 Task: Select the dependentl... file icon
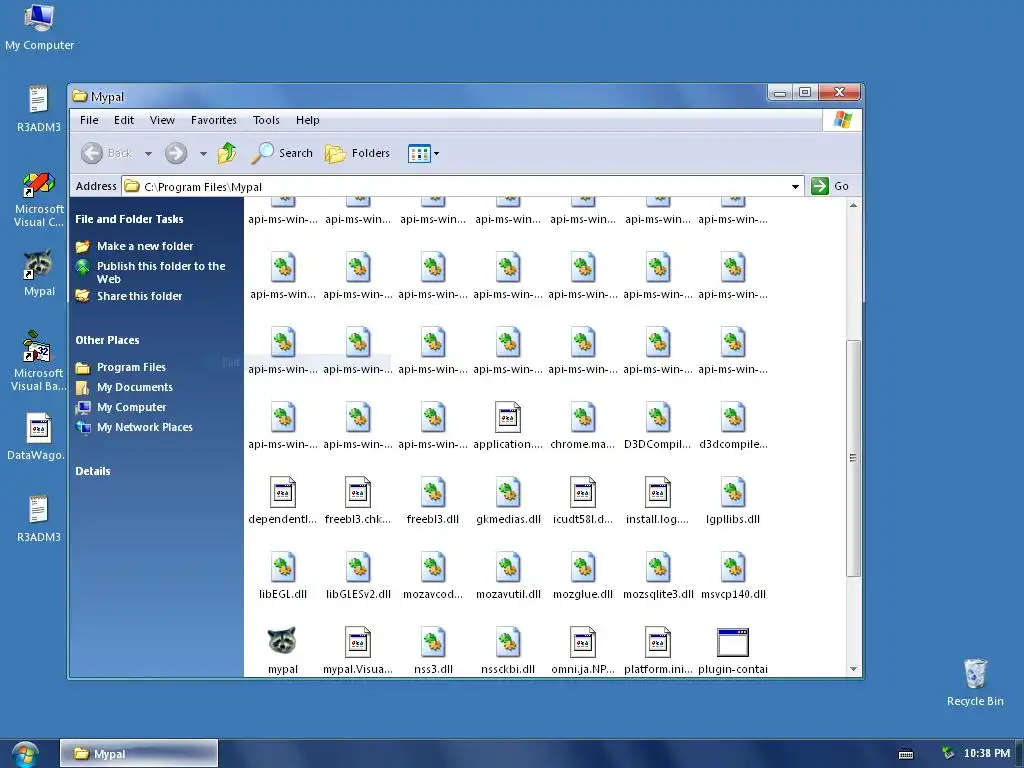pyautogui.click(x=282, y=492)
